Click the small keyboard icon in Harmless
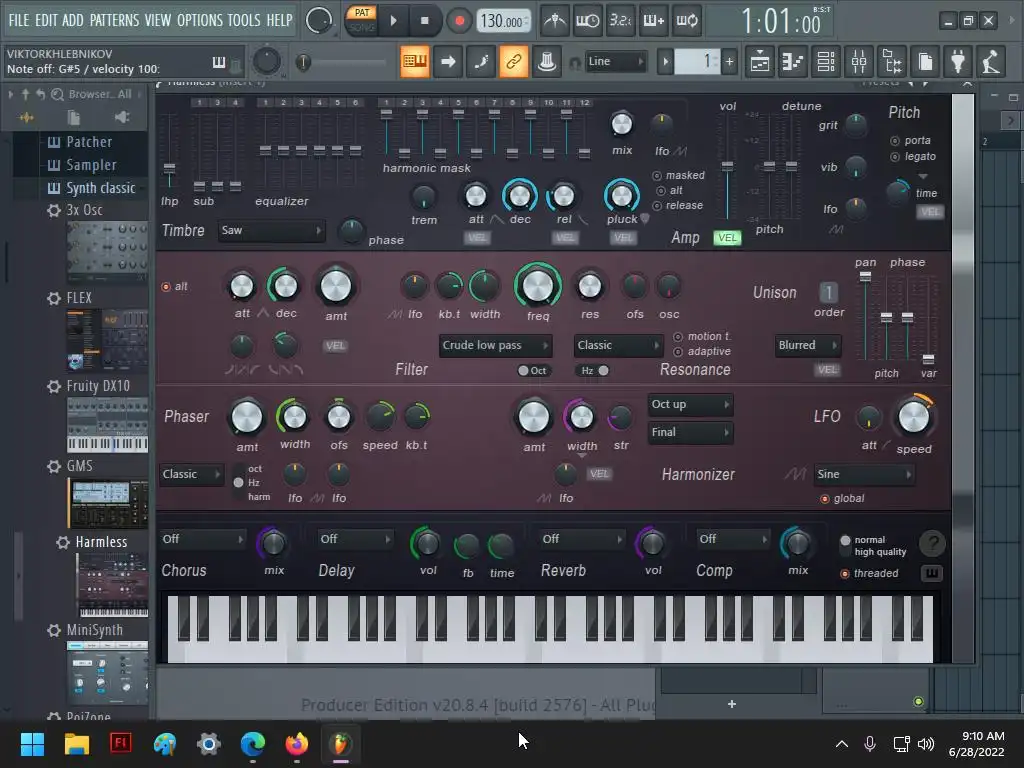This screenshot has width=1024, height=768. pos(932,573)
